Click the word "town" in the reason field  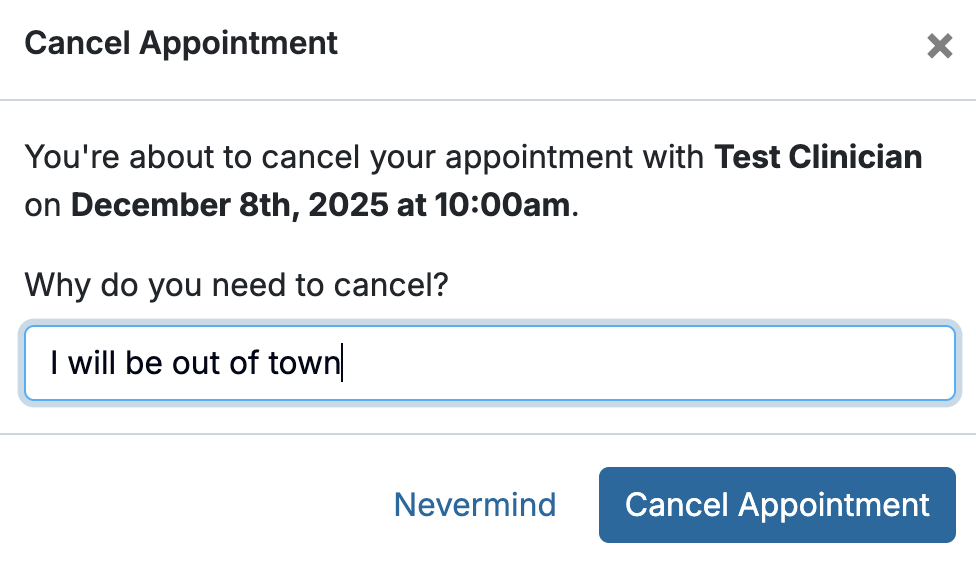click(x=304, y=363)
